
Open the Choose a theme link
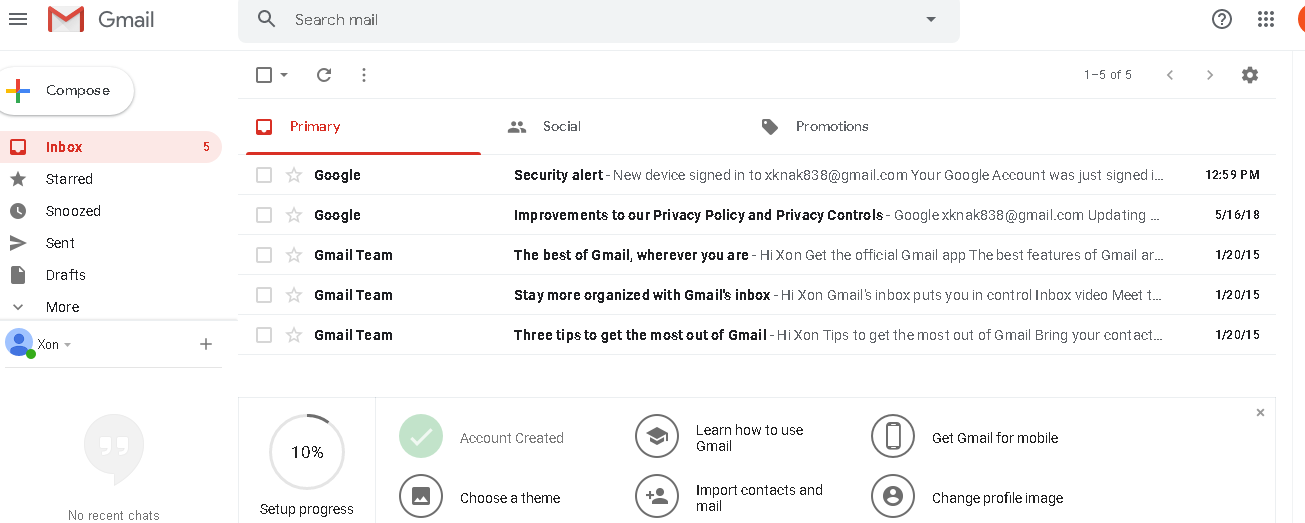[509, 498]
